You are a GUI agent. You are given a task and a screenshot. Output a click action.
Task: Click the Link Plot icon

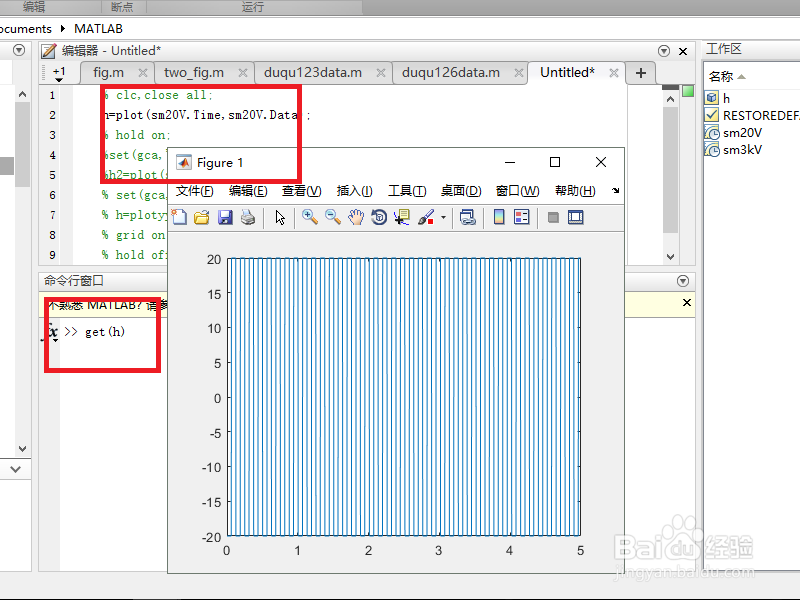coord(467,217)
